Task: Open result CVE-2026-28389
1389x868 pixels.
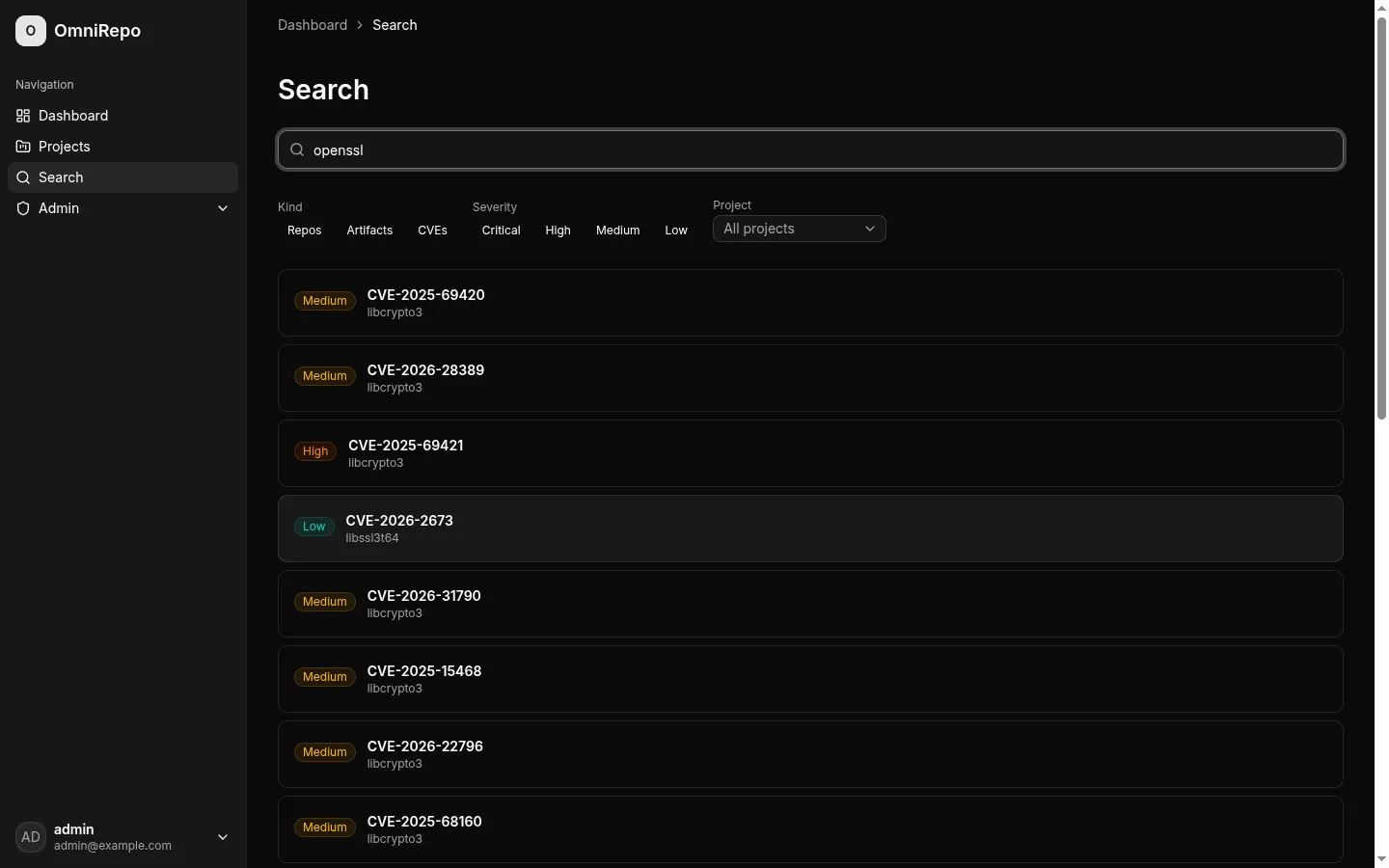Action: (810, 378)
